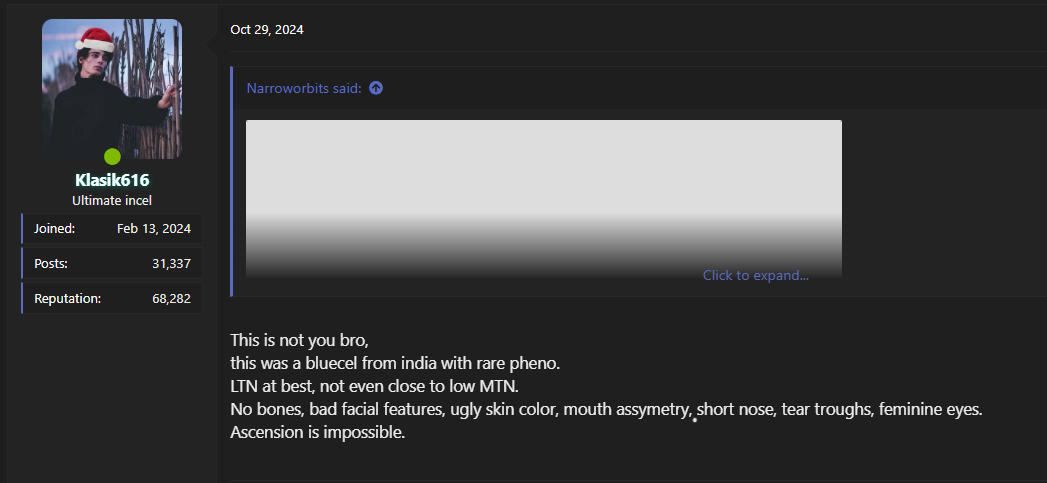Open the Klasik616 username profile link
Image resolution: width=1047 pixels, height=483 pixels.
[112, 180]
